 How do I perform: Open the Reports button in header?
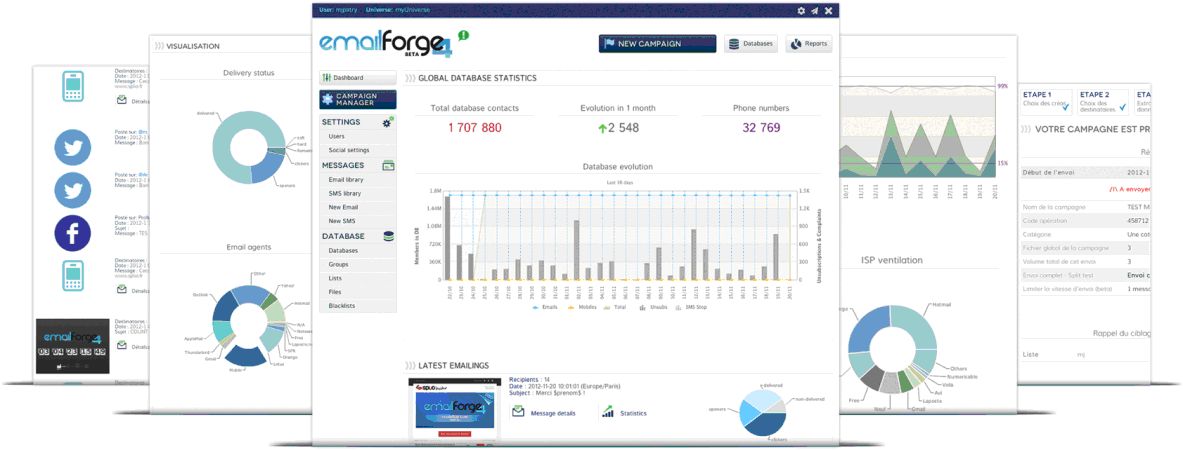(x=808, y=44)
